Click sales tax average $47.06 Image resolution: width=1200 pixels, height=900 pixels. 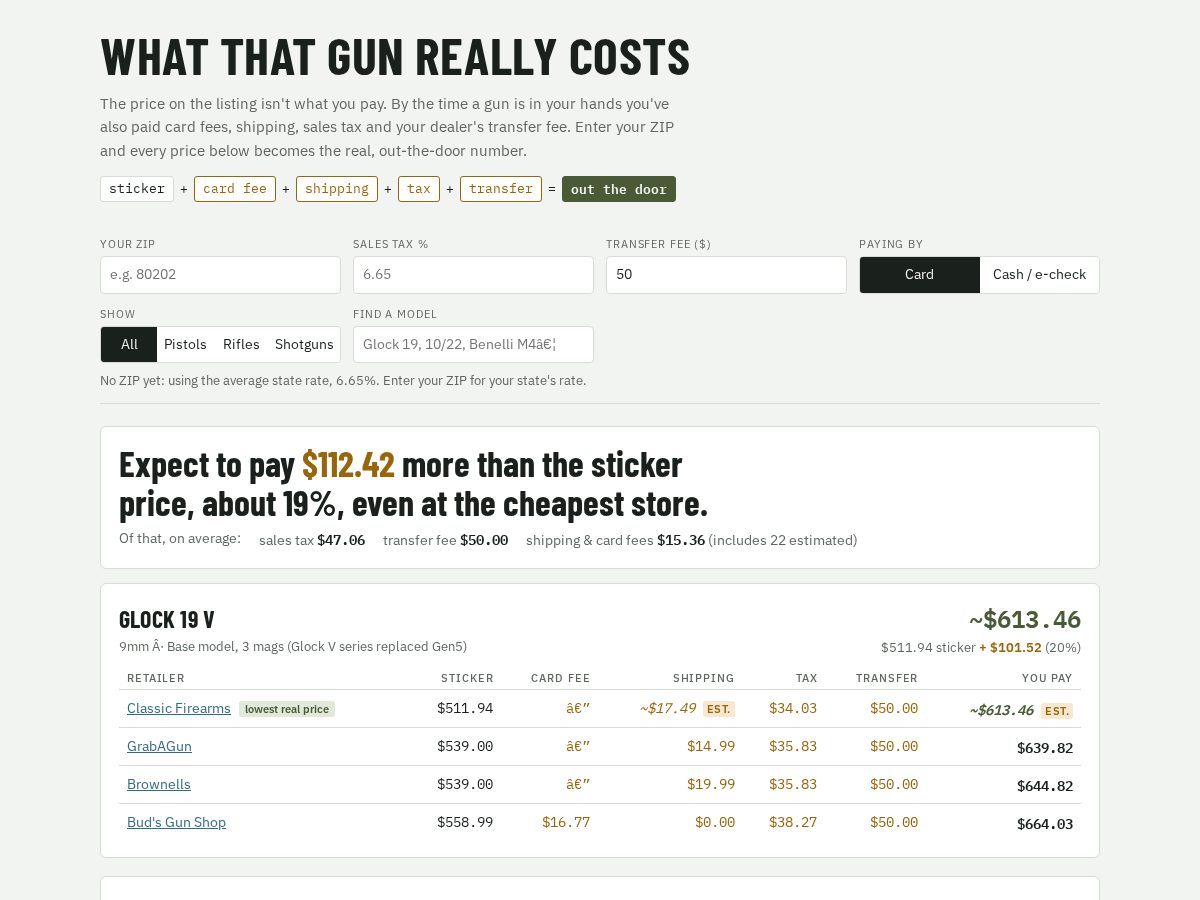pos(341,540)
